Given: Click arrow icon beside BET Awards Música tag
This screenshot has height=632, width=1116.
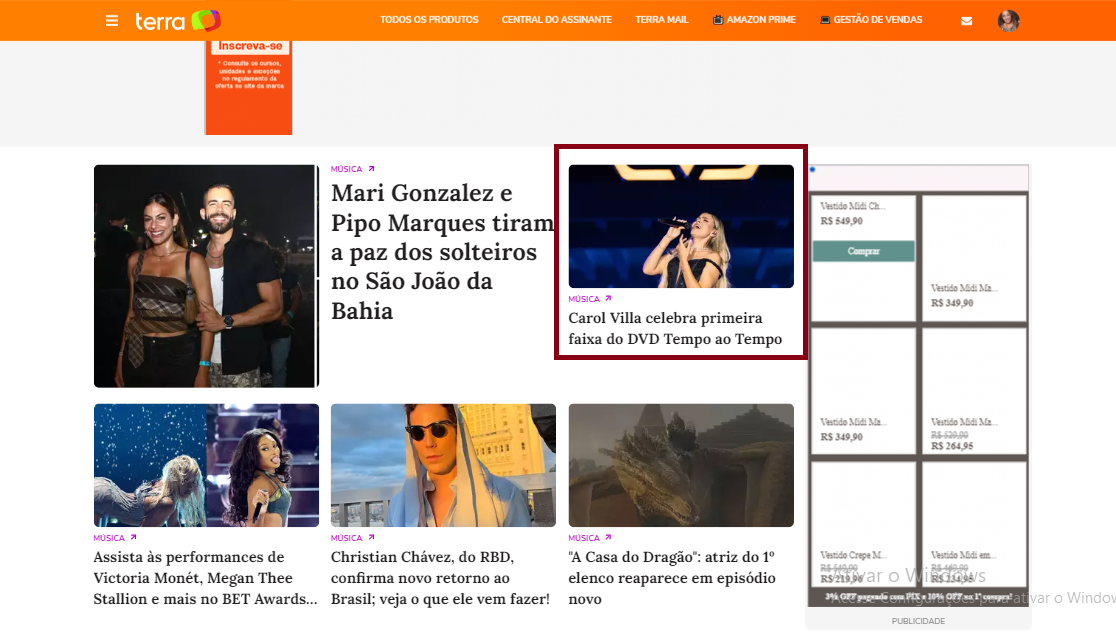Looking at the screenshot, I should point(134,537).
